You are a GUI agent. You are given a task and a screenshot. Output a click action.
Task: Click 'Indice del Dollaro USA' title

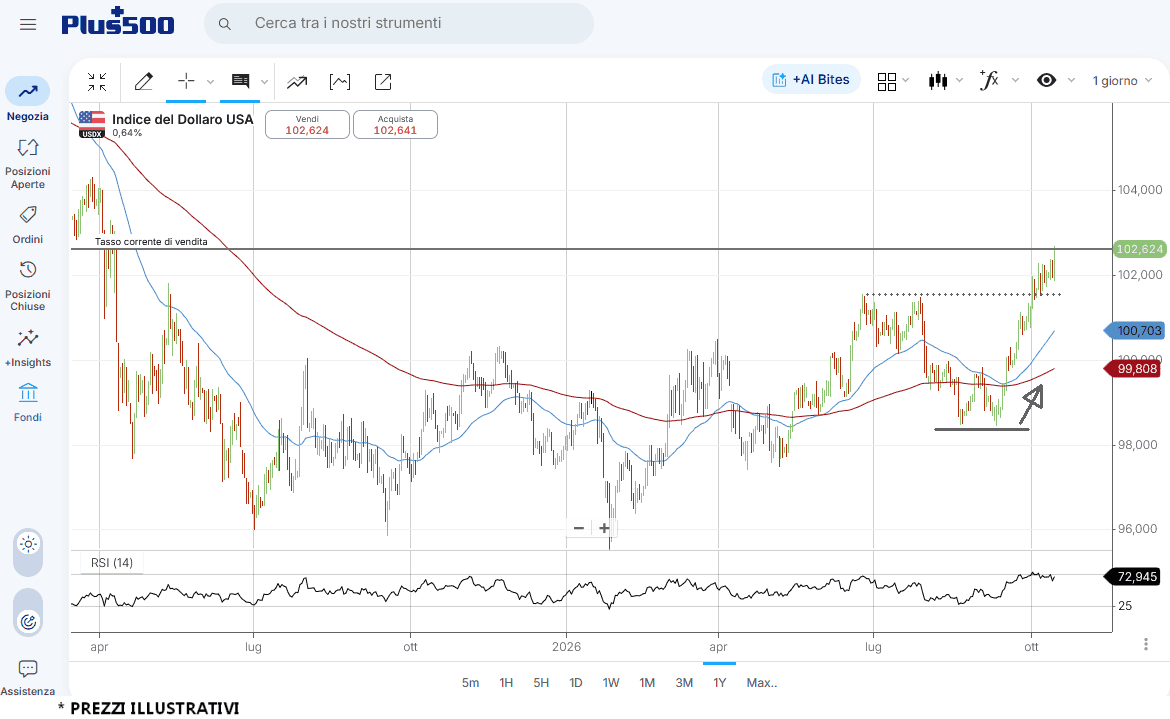(183, 119)
